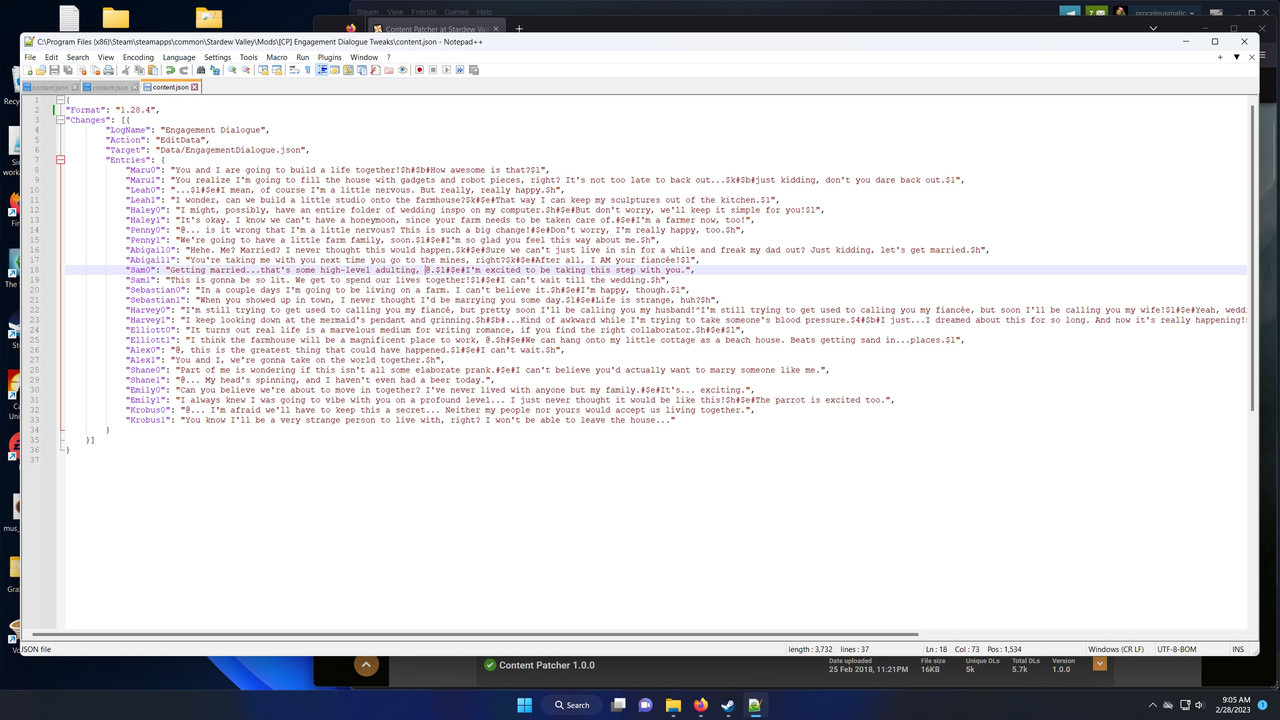Toggle show all characters
Screen dimensions: 1280x720
tap(308, 70)
